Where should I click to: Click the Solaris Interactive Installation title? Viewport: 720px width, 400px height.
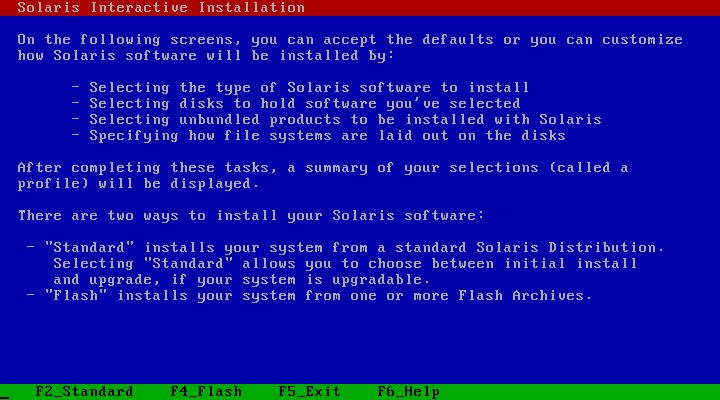(161, 7)
